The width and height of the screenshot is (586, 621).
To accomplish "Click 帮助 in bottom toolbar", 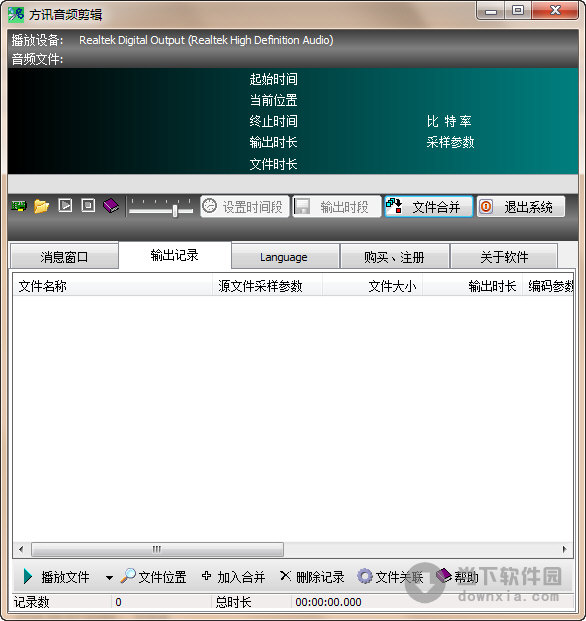I will [457, 577].
